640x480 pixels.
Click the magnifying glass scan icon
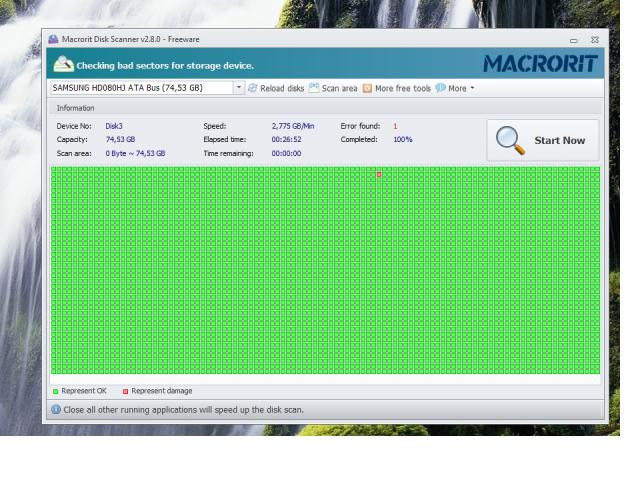coord(510,141)
